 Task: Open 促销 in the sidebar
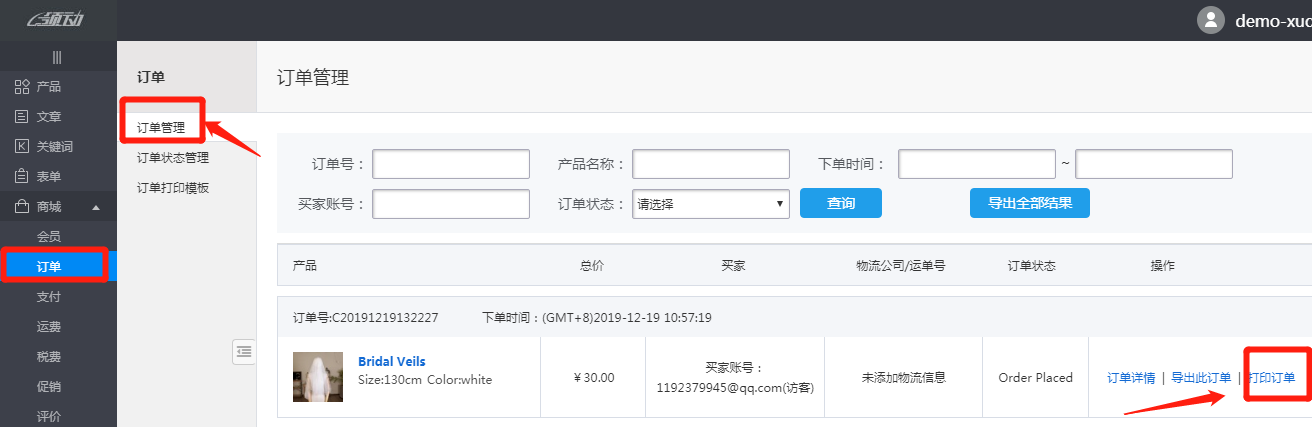coord(49,386)
